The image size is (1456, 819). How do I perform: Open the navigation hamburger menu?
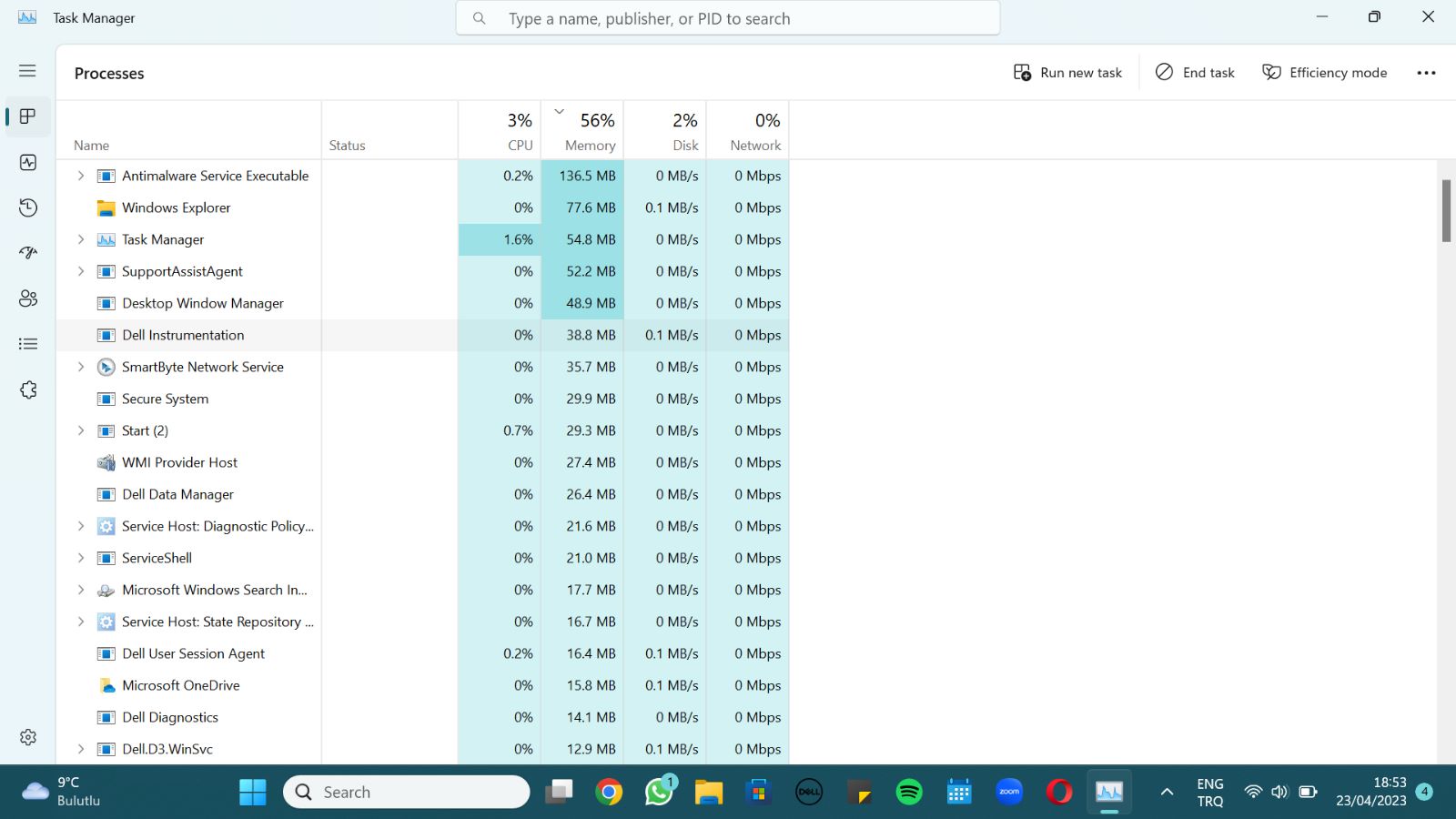coord(27,71)
